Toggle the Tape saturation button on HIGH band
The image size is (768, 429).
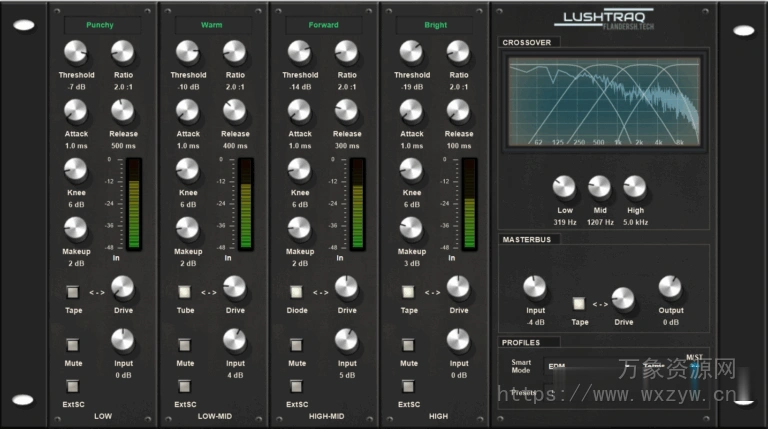click(408, 292)
